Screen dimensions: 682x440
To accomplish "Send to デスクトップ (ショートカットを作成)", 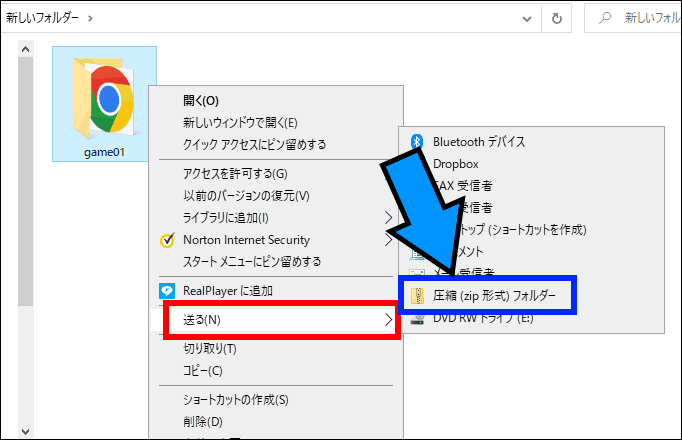I will coord(532,230).
